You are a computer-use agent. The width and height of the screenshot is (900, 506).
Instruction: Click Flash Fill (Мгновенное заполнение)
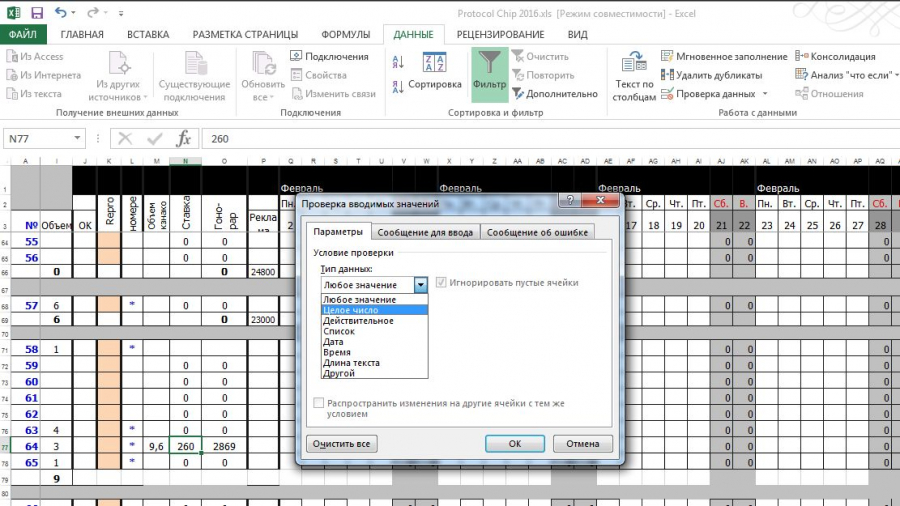(724, 56)
